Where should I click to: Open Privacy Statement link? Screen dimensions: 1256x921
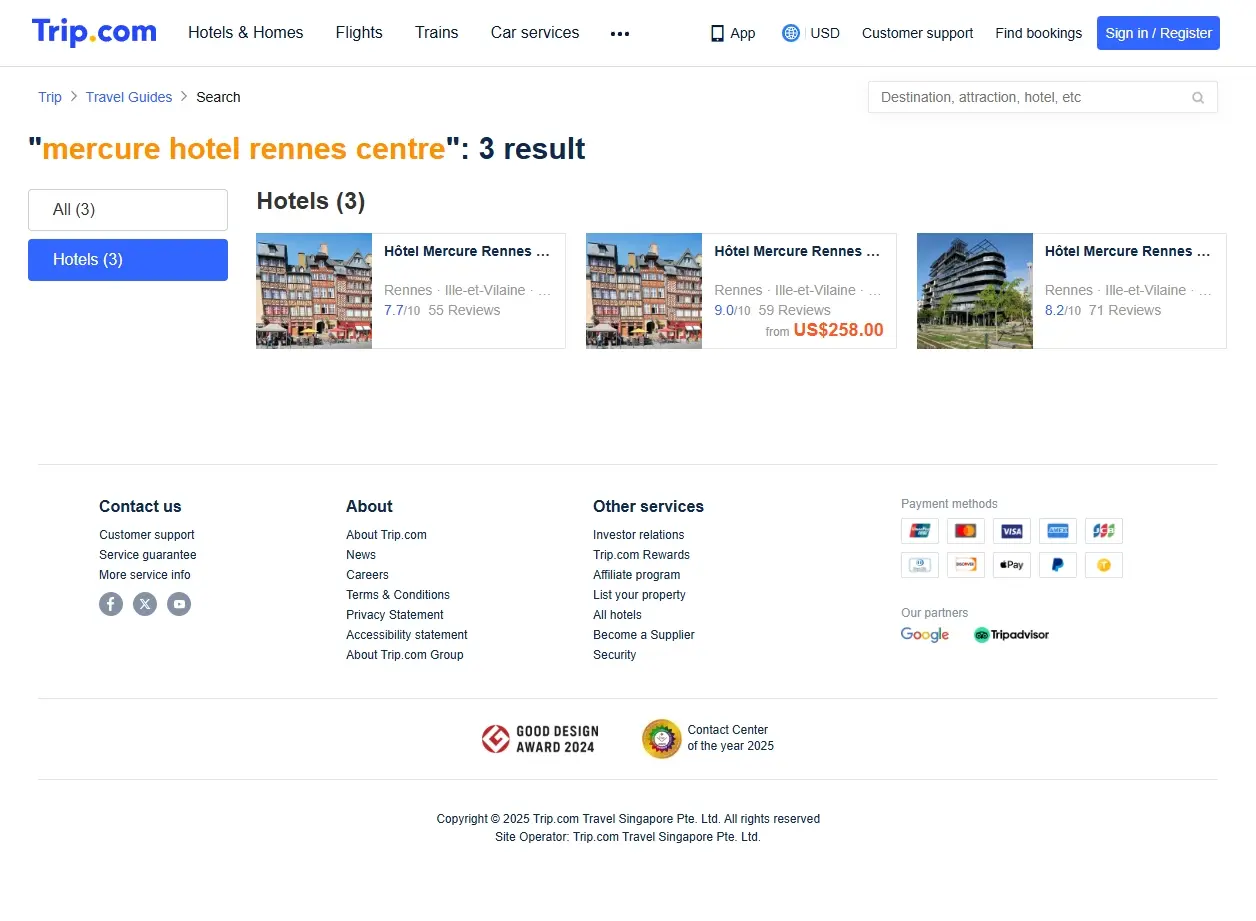point(395,615)
